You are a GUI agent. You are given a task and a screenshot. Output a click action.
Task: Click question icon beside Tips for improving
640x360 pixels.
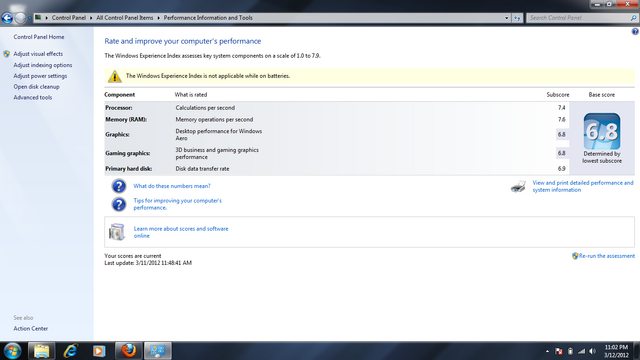click(x=119, y=204)
